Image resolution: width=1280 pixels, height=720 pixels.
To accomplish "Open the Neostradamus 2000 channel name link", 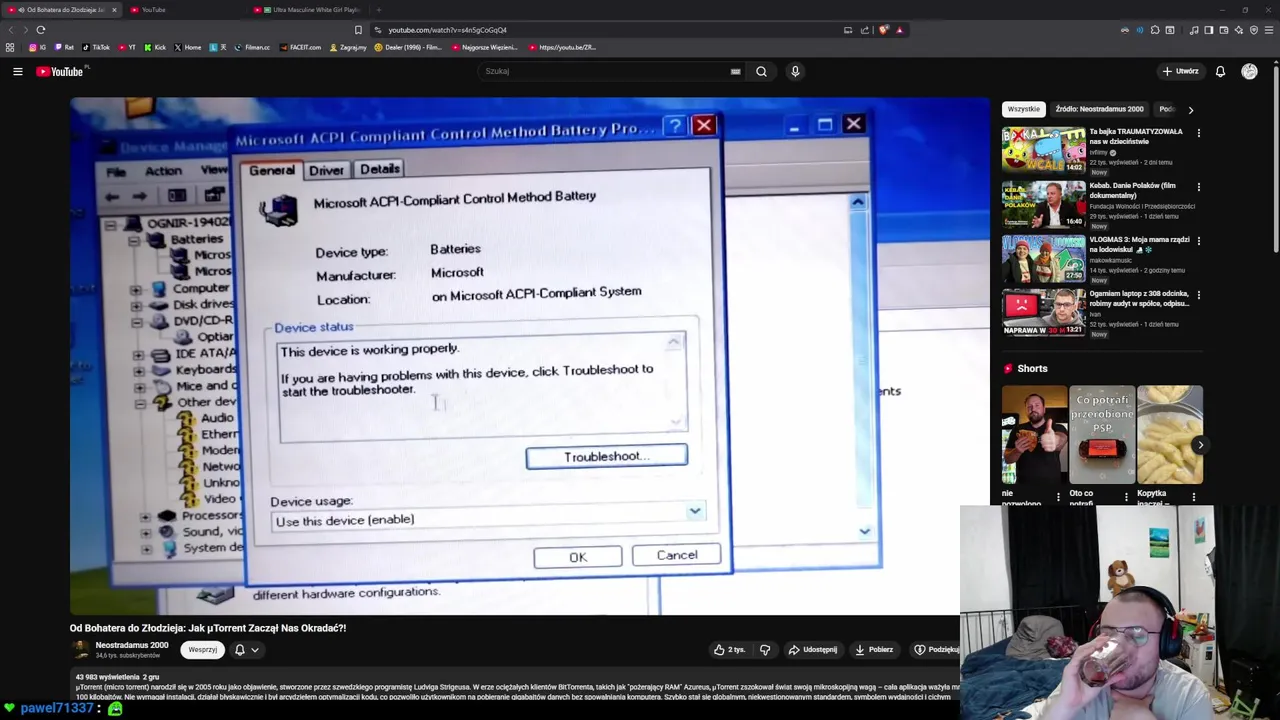I will (132, 645).
